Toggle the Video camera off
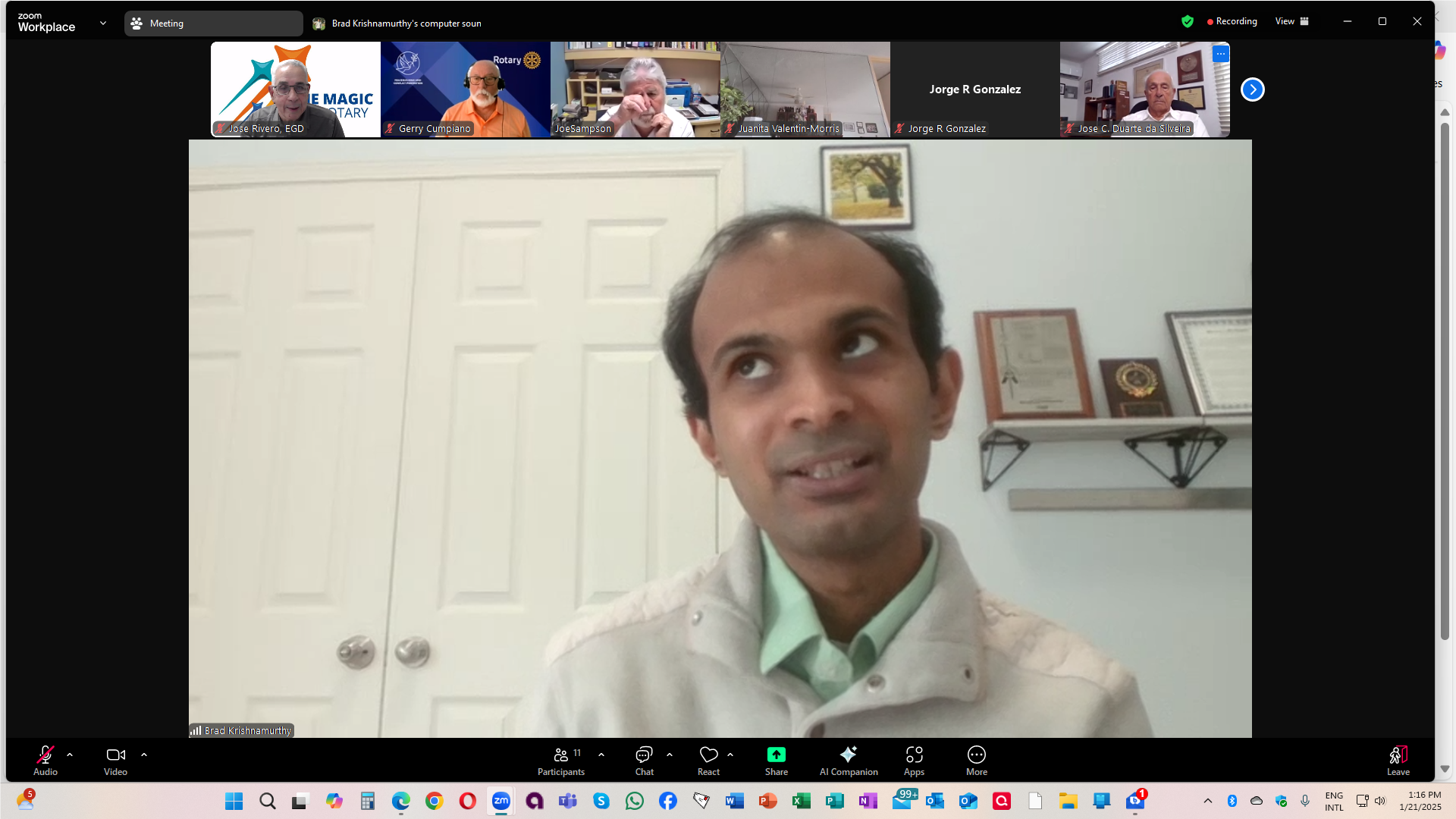Image resolution: width=1456 pixels, height=819 pixels. click(x=115, y=760)
